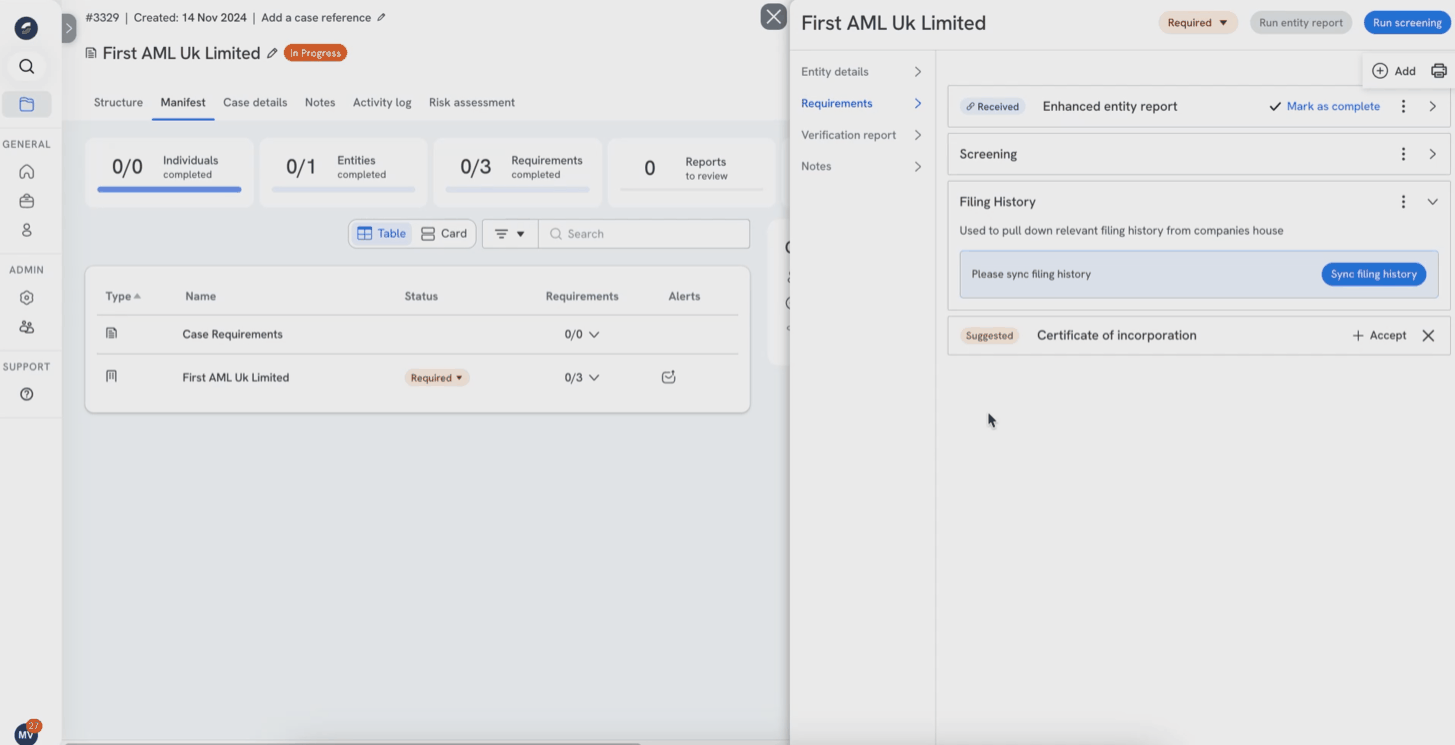Open the search icon in left sidebar
This screenshot has width=1455, height=745.
tap(27, 67)
